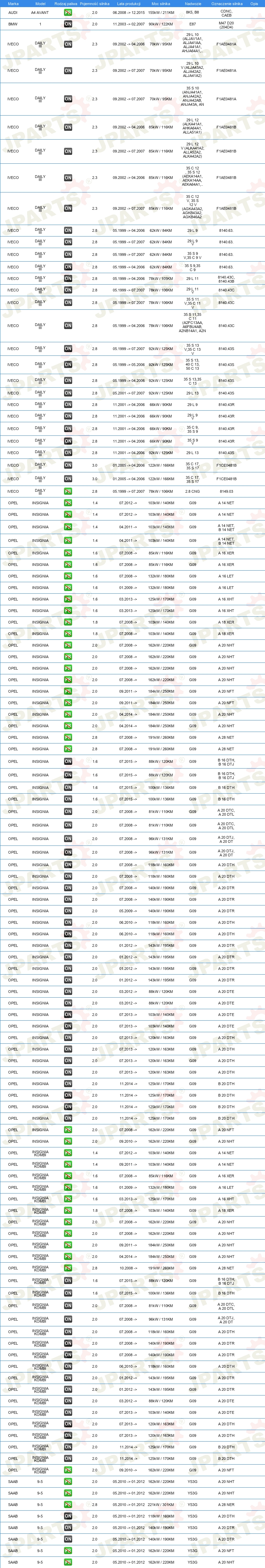Image resolution: width=265 pixels, height=1568 pixels.
Task: Click the petrol icon for INSIGNIA KOMBI A 16 XHT row
Action: point(68,1199)
